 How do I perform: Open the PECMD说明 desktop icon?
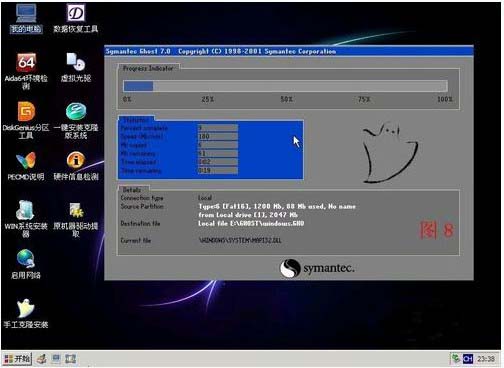pyautogui.click(x=26, y=166)
